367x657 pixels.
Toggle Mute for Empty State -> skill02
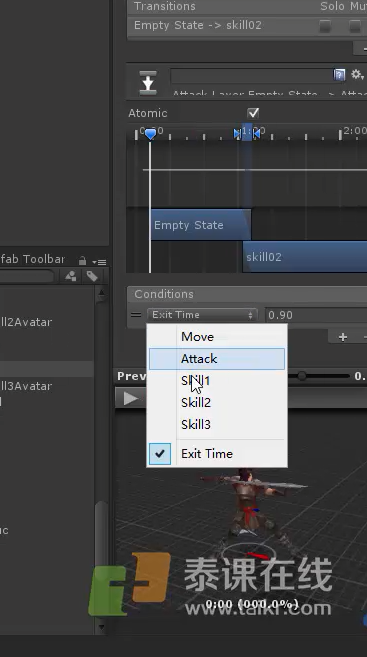[355, 26]
